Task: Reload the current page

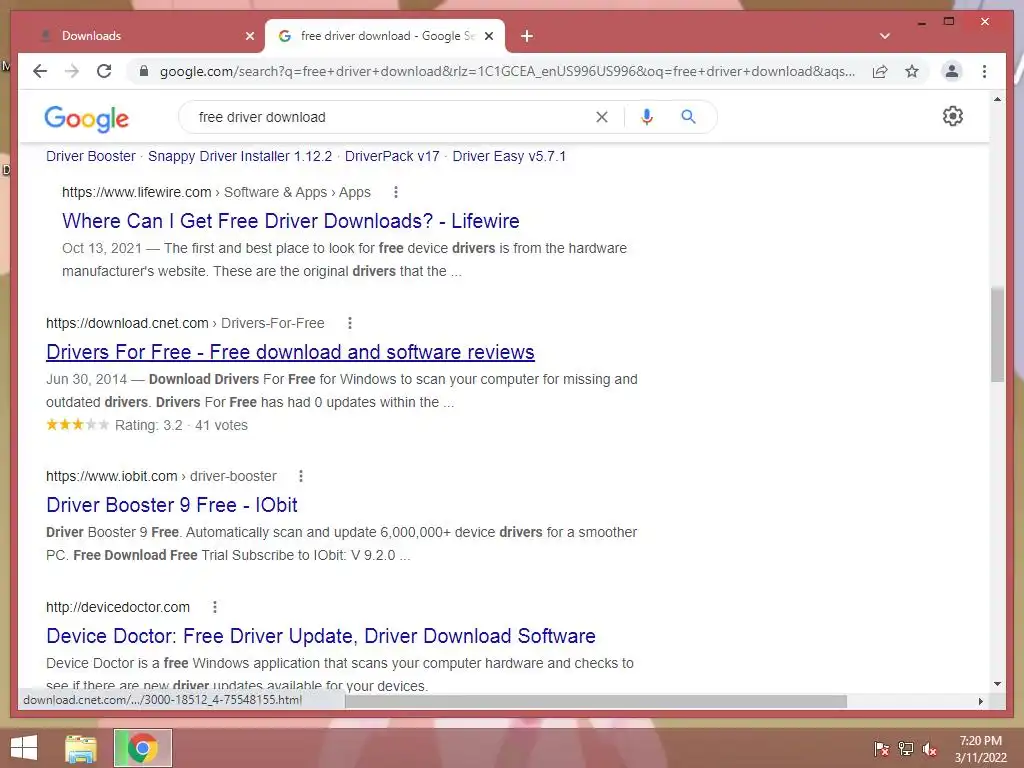Action: coord(104,71)
